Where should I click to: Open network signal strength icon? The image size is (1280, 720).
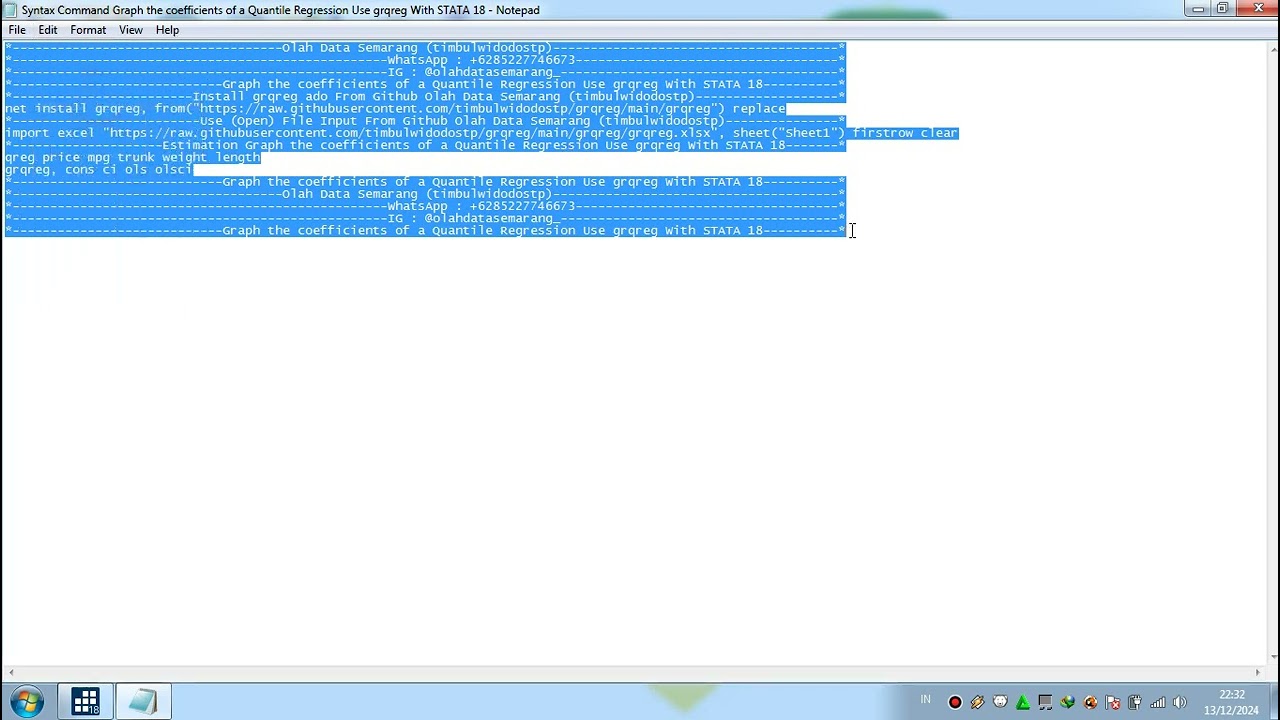click(1158, 702)
